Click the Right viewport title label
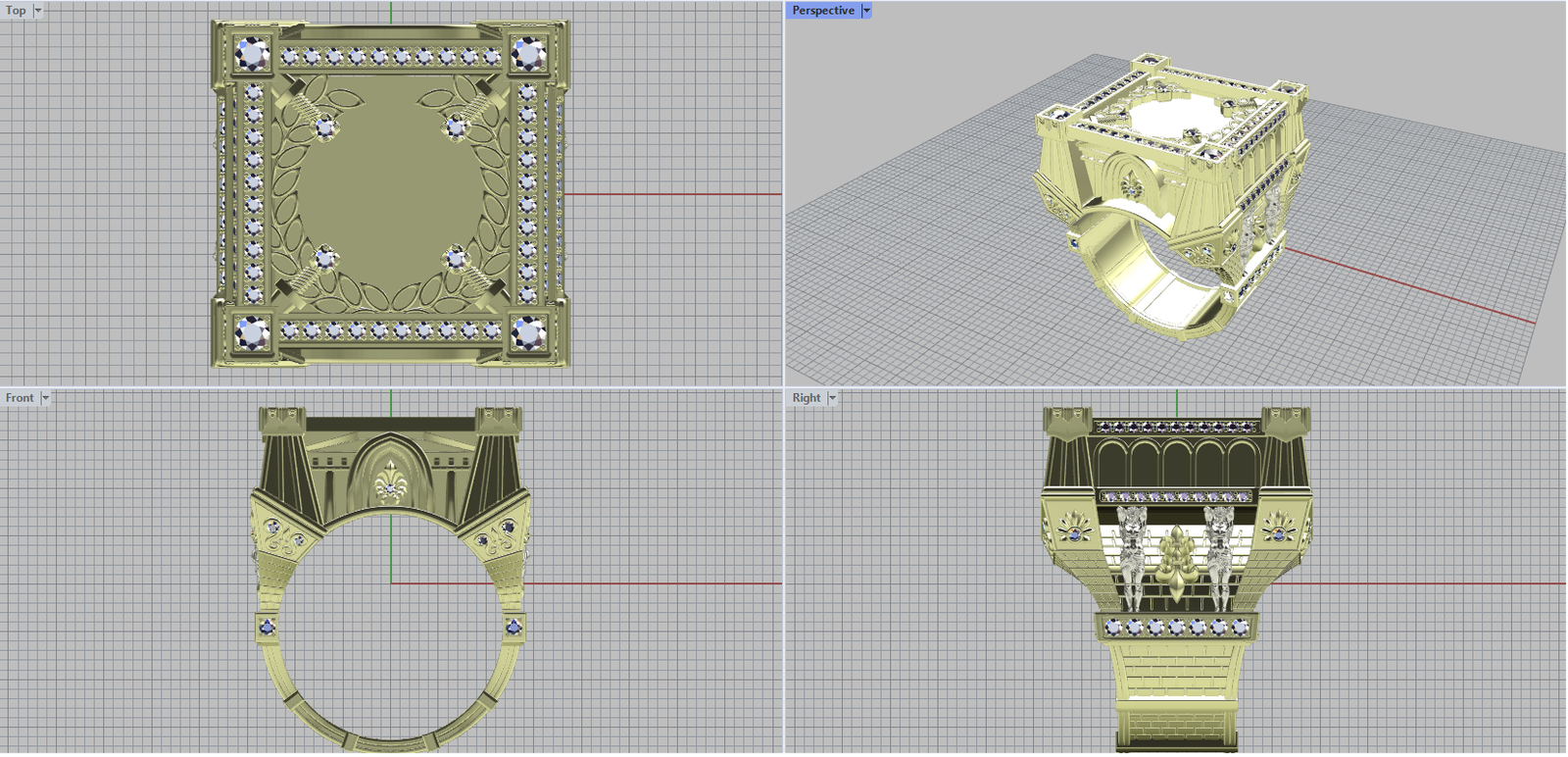 coord(807,398)
